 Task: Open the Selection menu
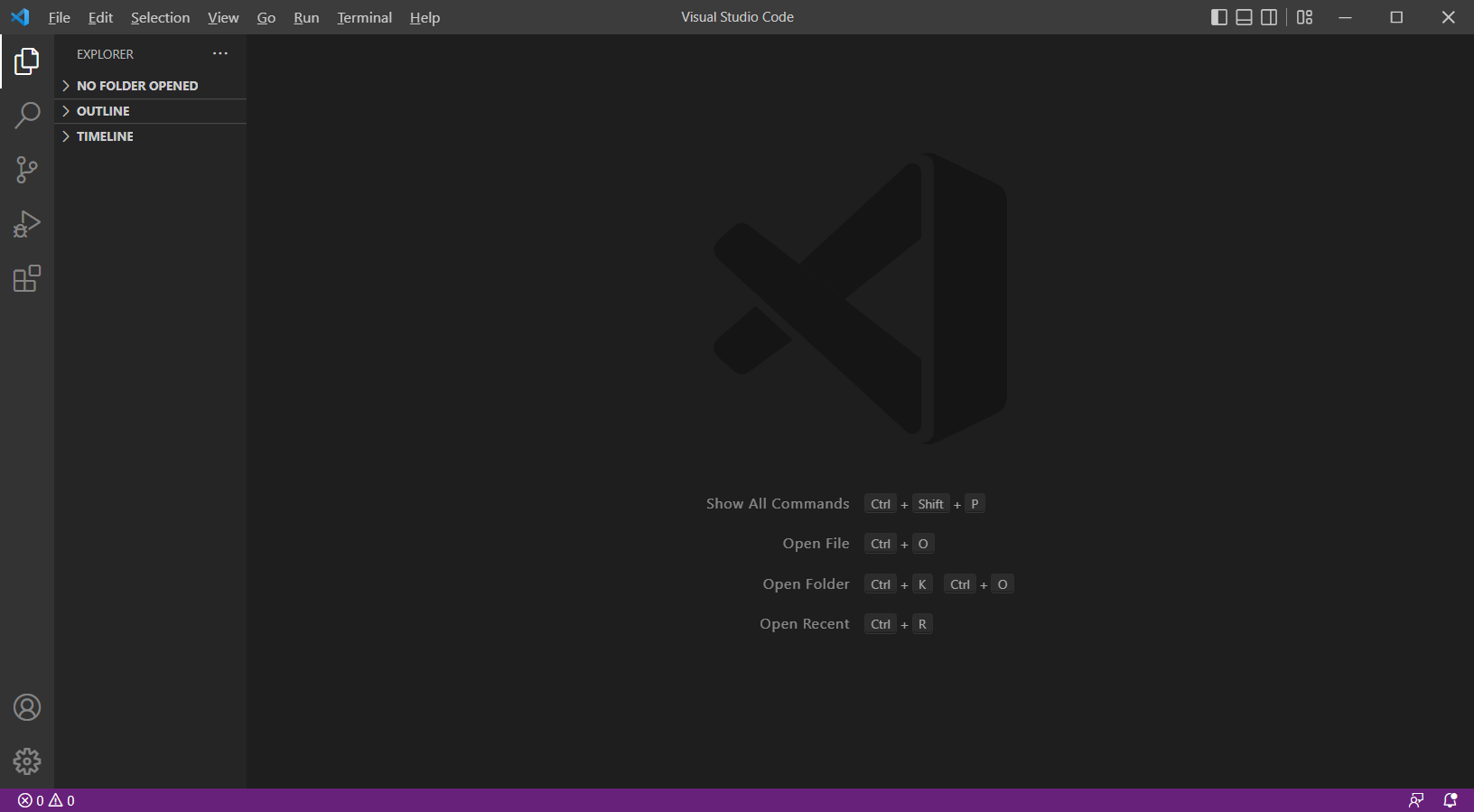tap(160, 17)
